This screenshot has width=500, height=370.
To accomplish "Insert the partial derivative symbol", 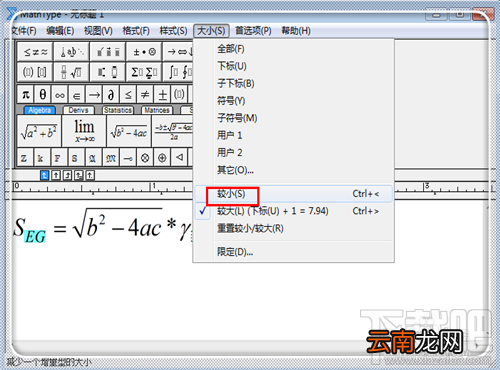I will [111, 95].
